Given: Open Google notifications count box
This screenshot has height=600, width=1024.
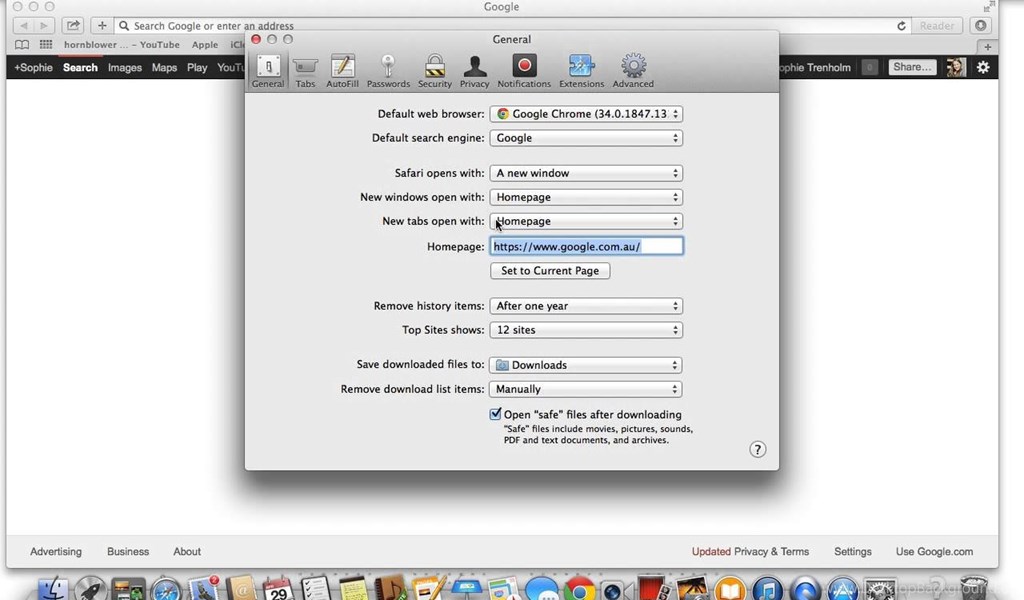Looking at the screenshot, I should 869,67.
